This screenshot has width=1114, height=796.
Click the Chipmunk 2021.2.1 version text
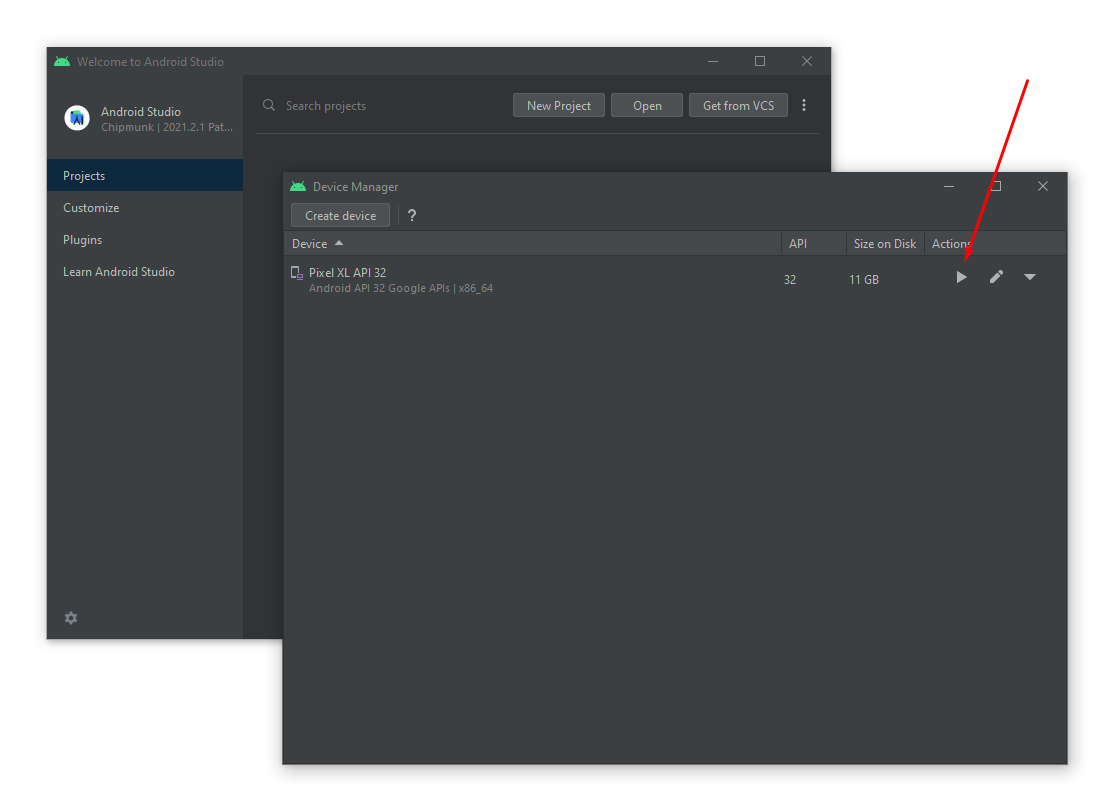(167, 127)
